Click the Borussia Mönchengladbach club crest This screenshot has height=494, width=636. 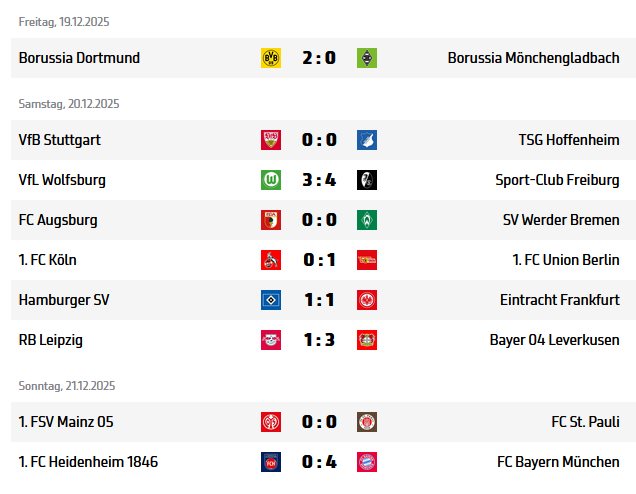[367, 58]
